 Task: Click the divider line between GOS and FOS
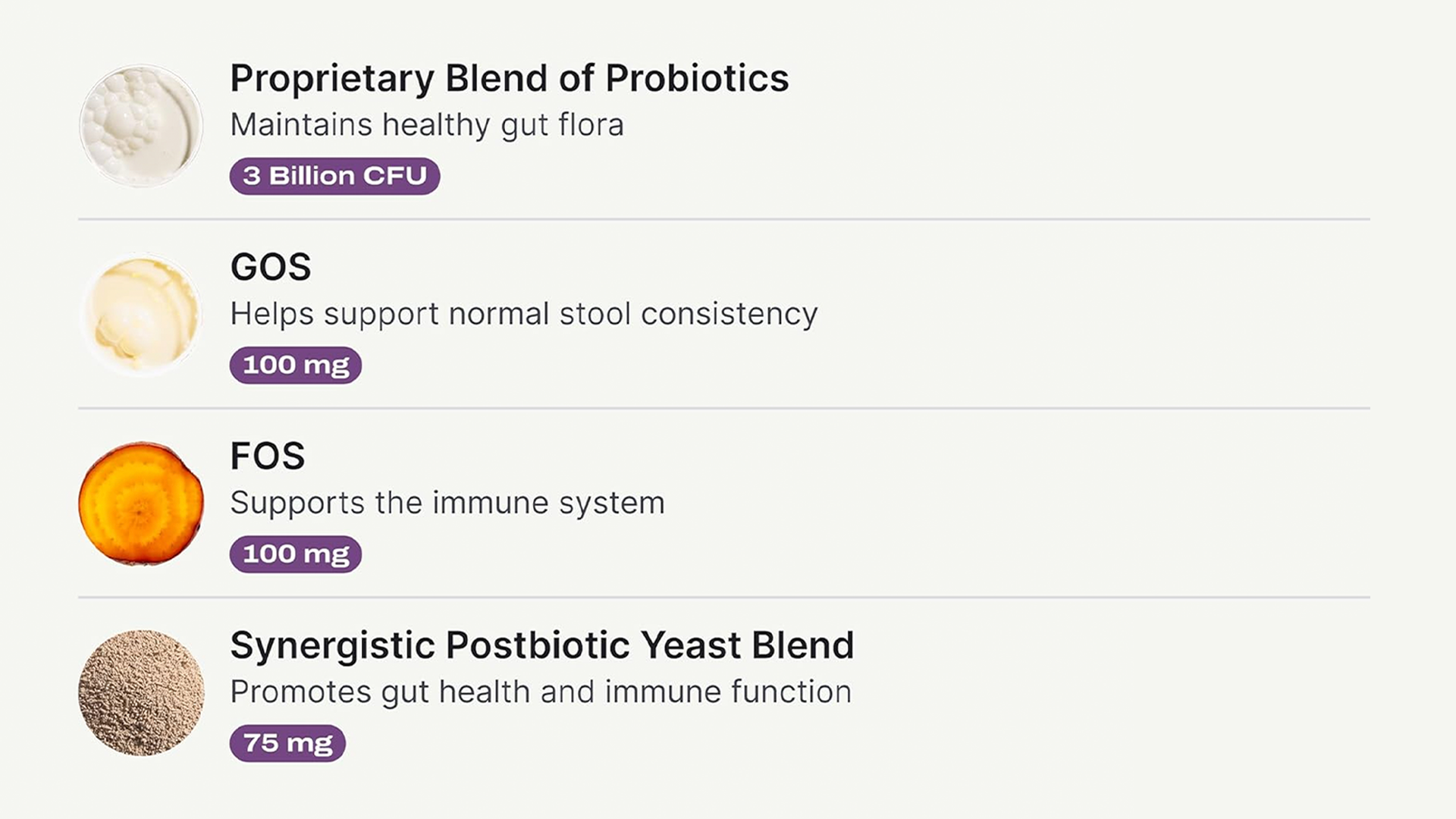tap(723, 408)
